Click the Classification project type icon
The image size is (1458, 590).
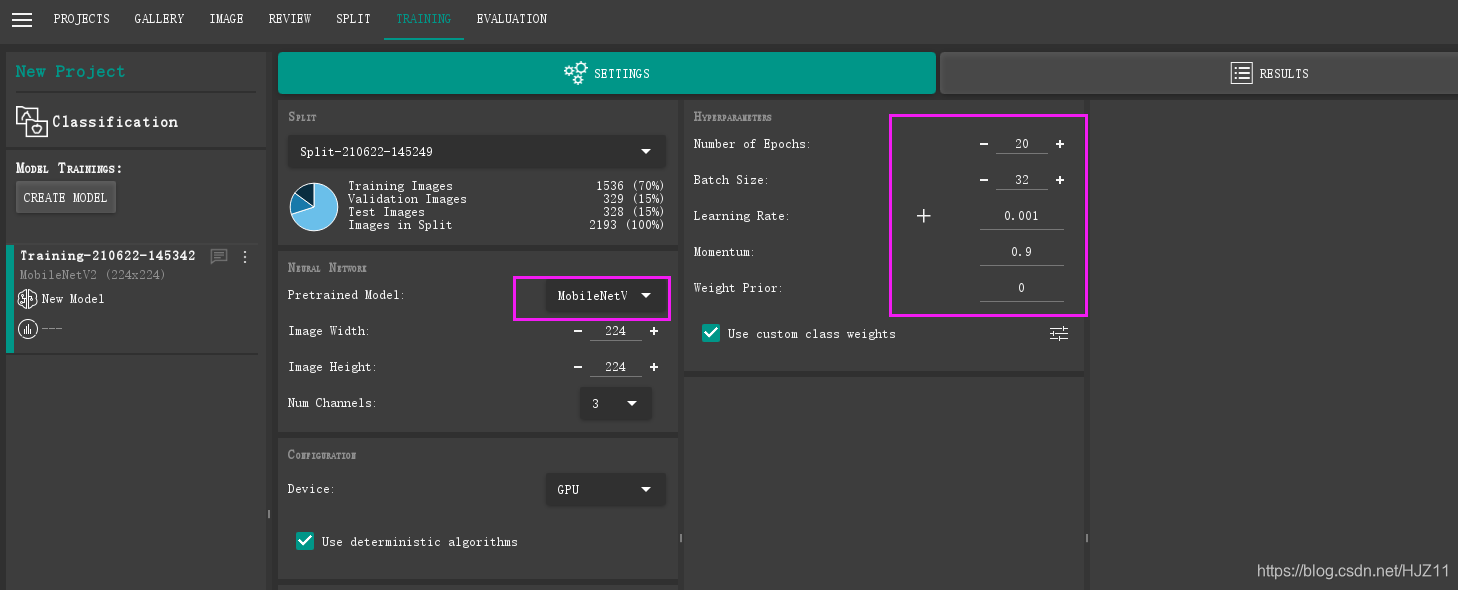point(31,122)
